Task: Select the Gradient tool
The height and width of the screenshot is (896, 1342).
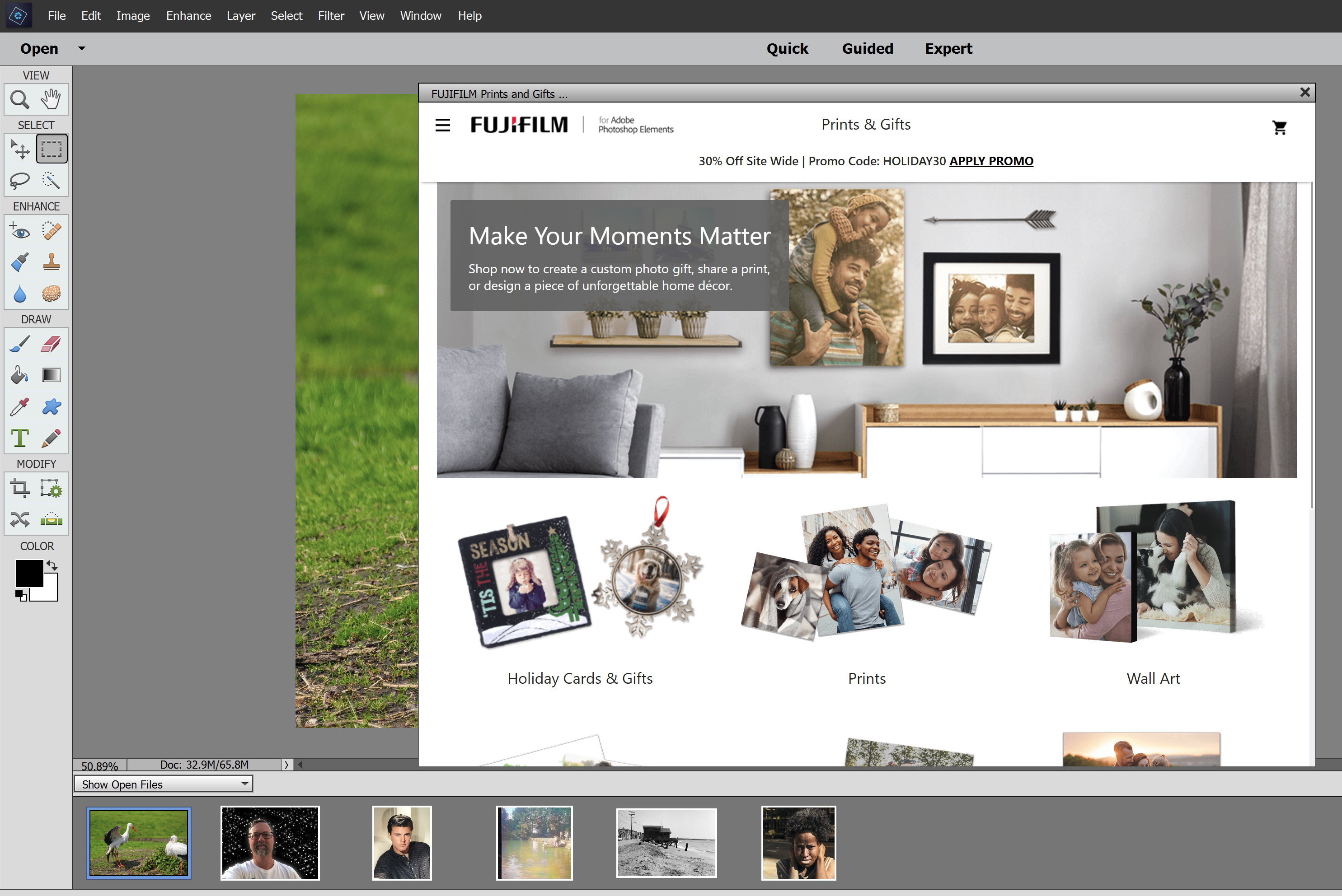Action: 51,375
